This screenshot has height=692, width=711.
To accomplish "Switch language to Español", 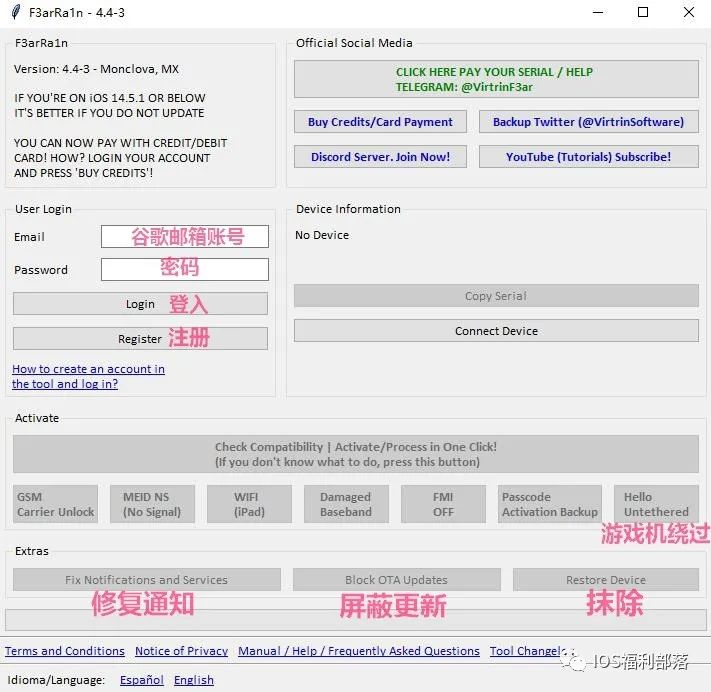I will [141, 680].
